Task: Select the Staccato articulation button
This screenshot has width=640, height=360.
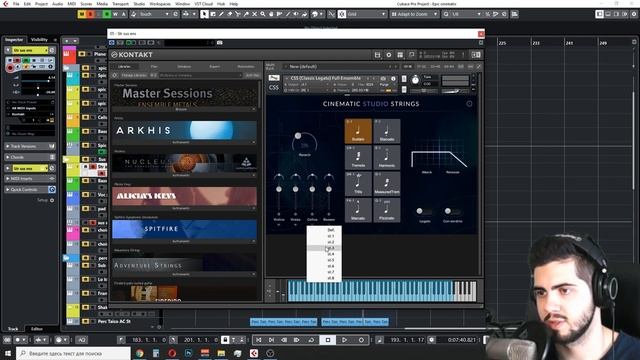Action: tap(387, 131)
